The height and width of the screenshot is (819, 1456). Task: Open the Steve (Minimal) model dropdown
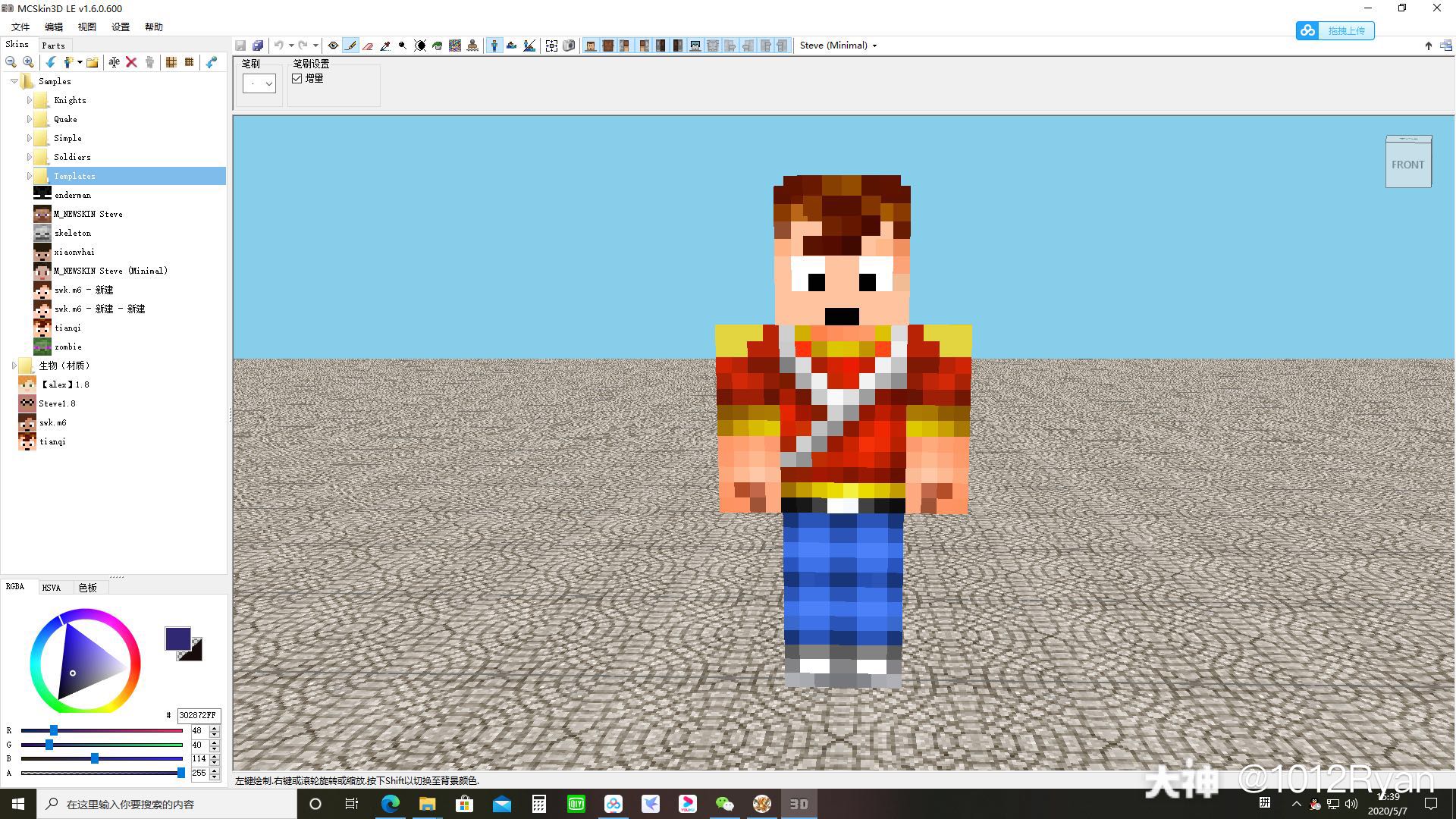838,45
